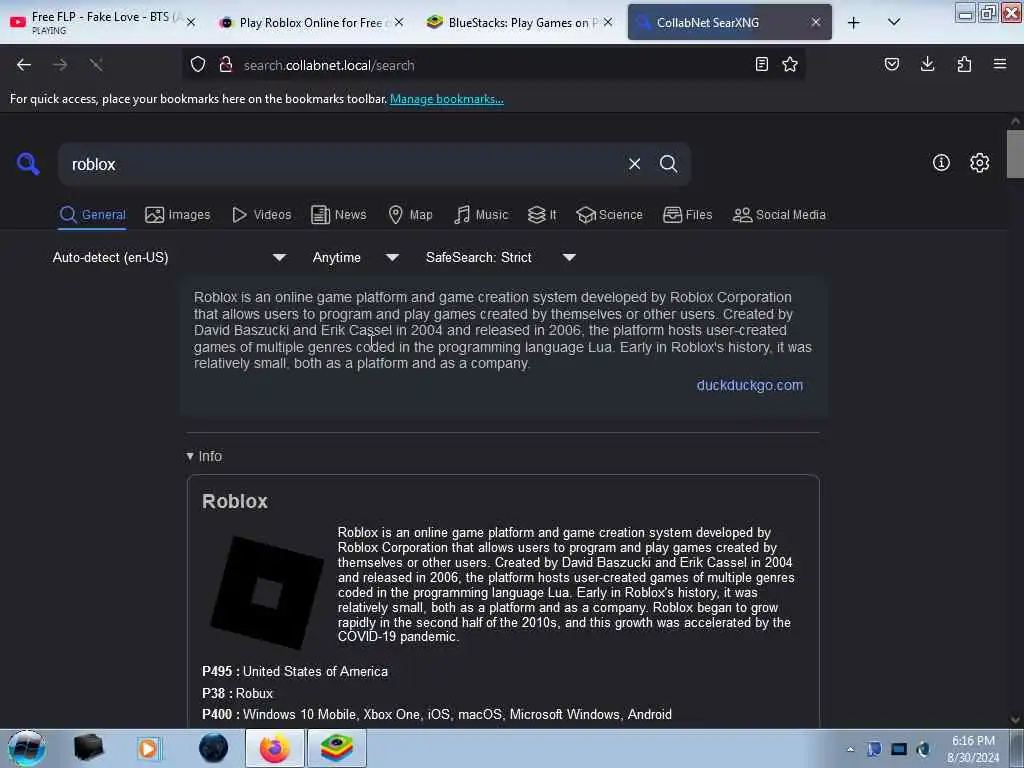Select the Images search category

click(178, 215)
